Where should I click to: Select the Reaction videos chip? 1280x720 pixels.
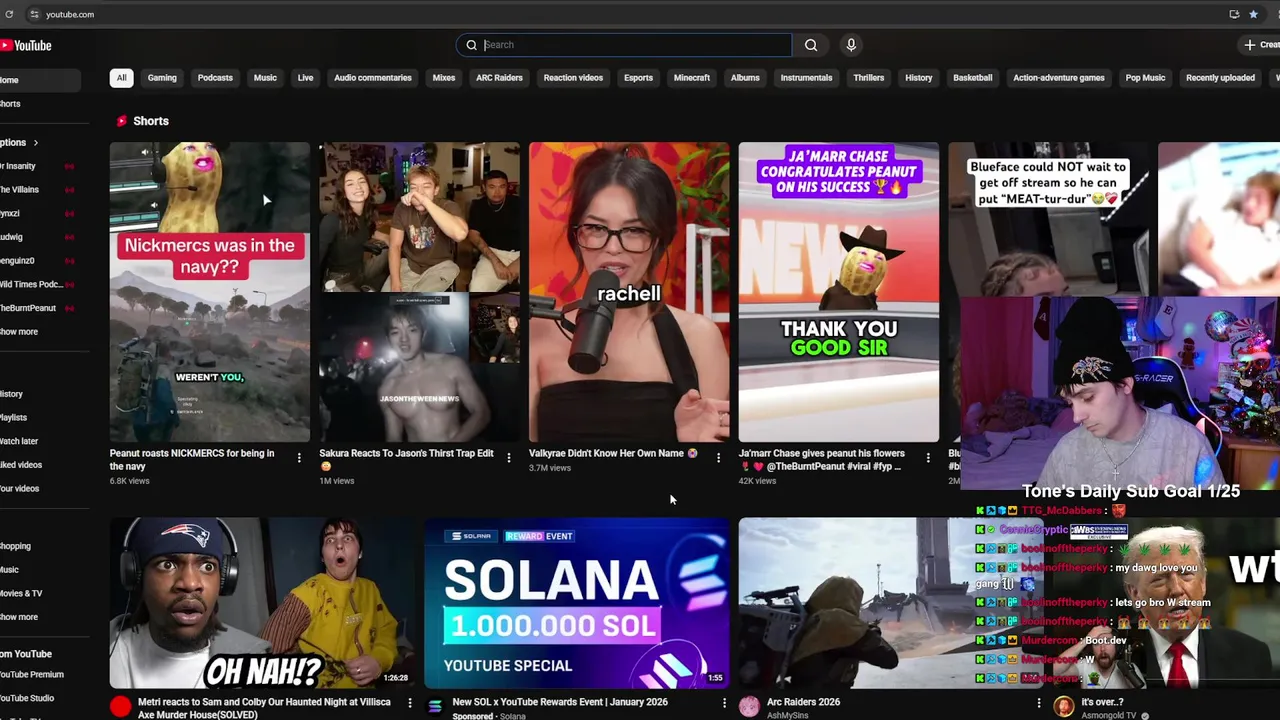pyautogui.click(x=573, y=78)
